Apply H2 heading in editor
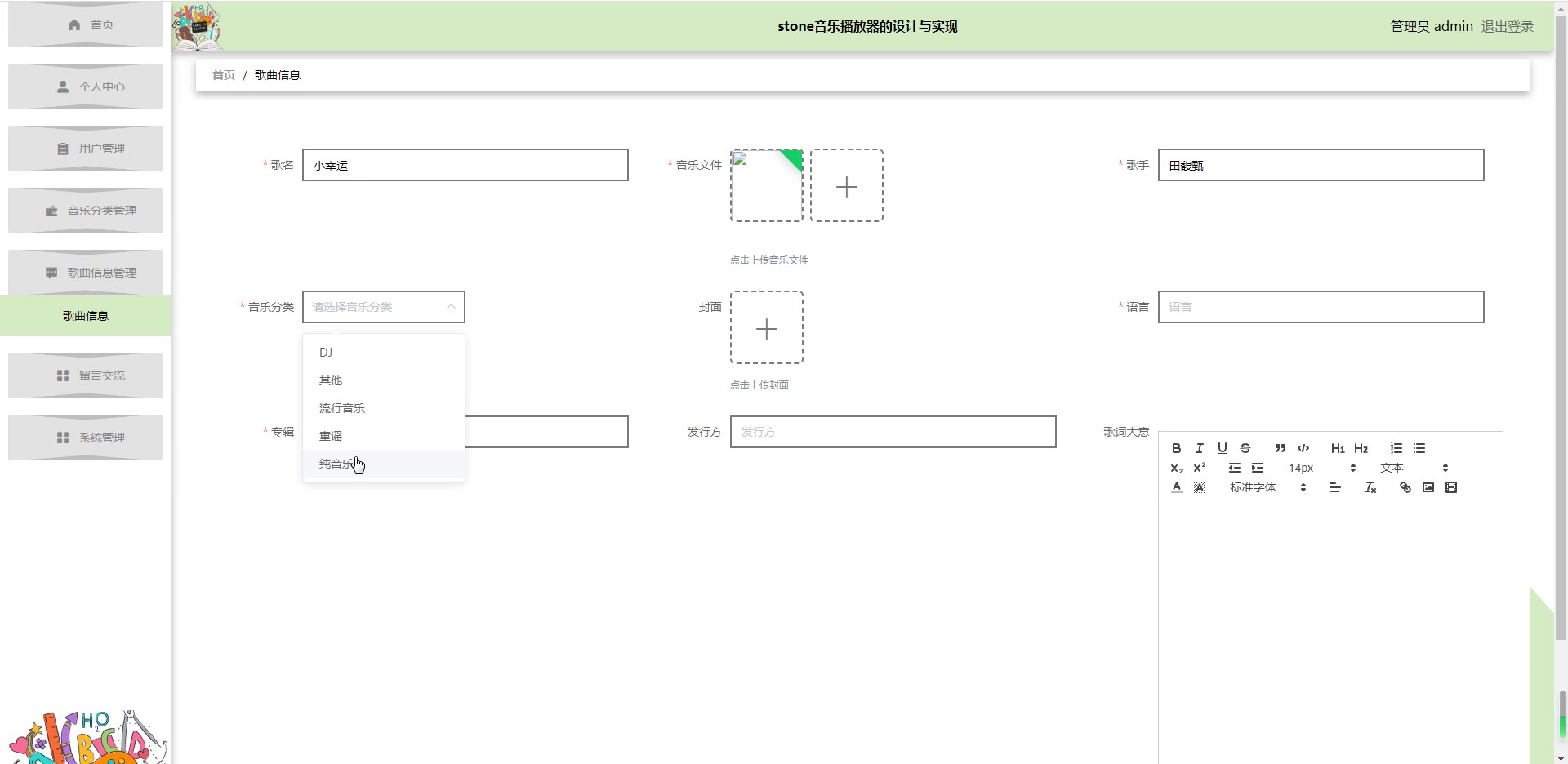Screen dimensions: 1568x764 pyautogui.click(x=1361, y=448)
